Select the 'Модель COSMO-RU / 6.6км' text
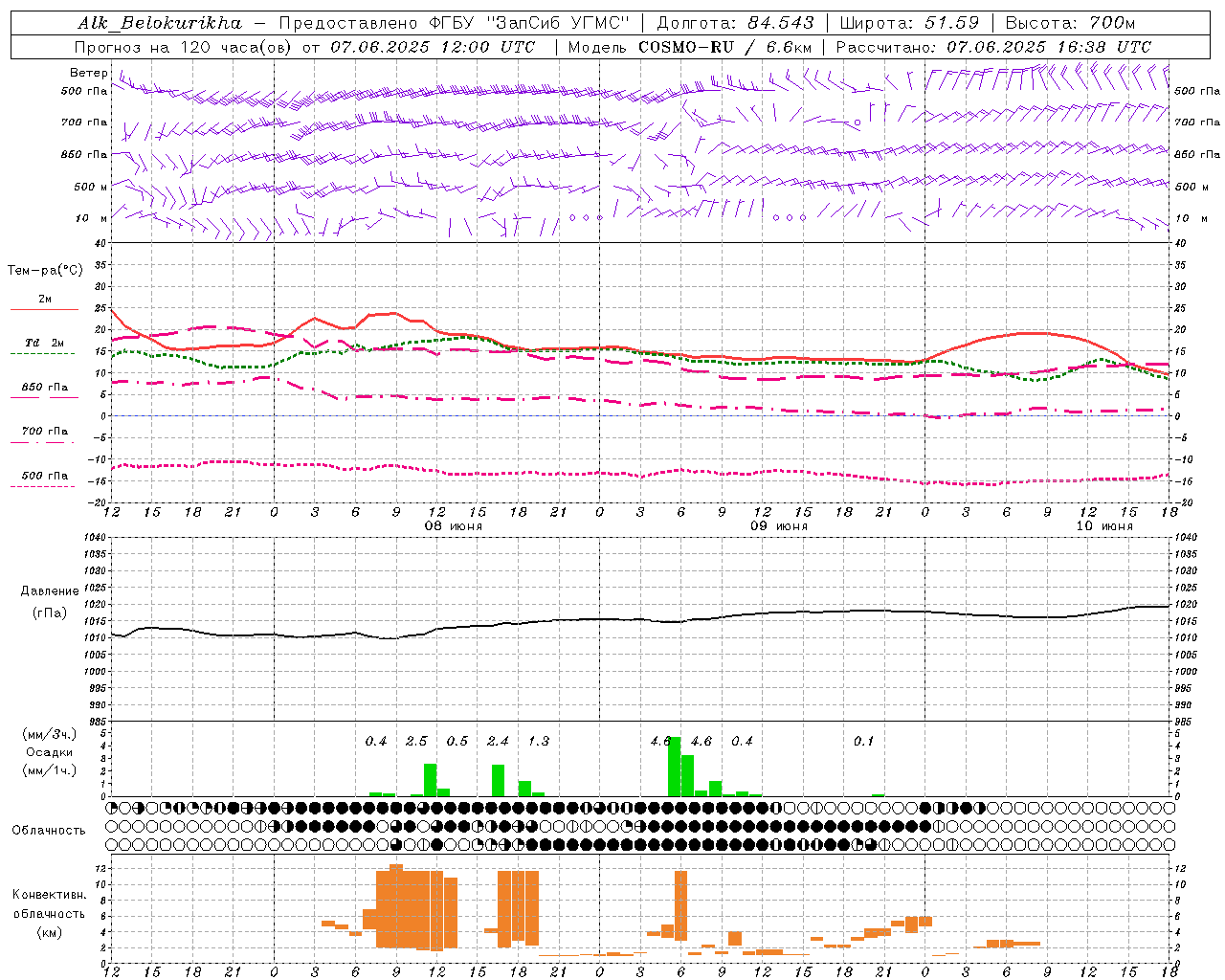 click(690, 47)
